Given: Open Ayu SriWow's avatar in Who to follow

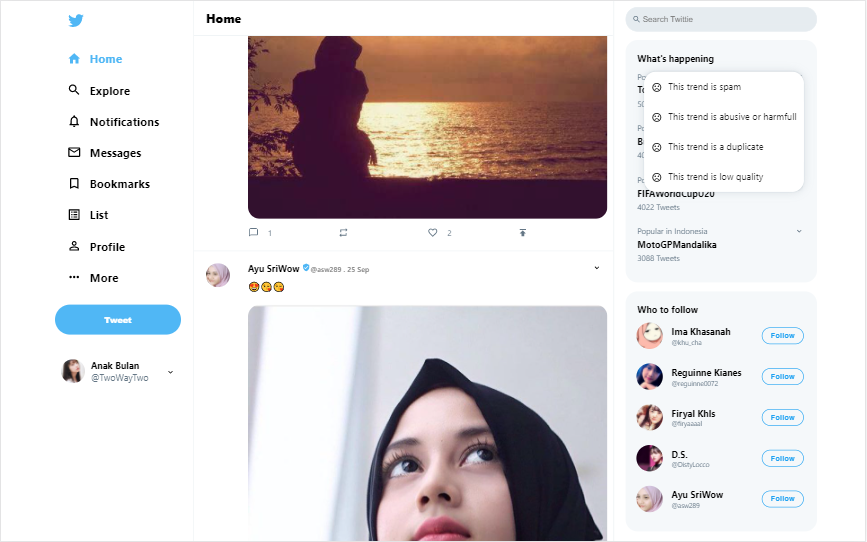Looking at the screenshot, I should click(650, 499).
